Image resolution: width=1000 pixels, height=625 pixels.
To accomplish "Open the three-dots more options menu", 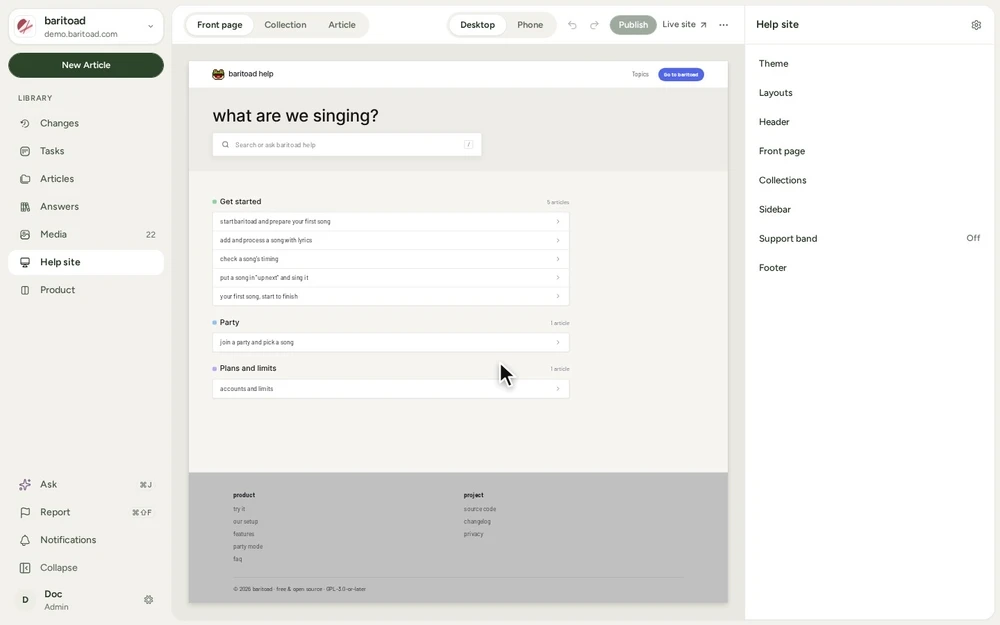I will click(723, 25).
